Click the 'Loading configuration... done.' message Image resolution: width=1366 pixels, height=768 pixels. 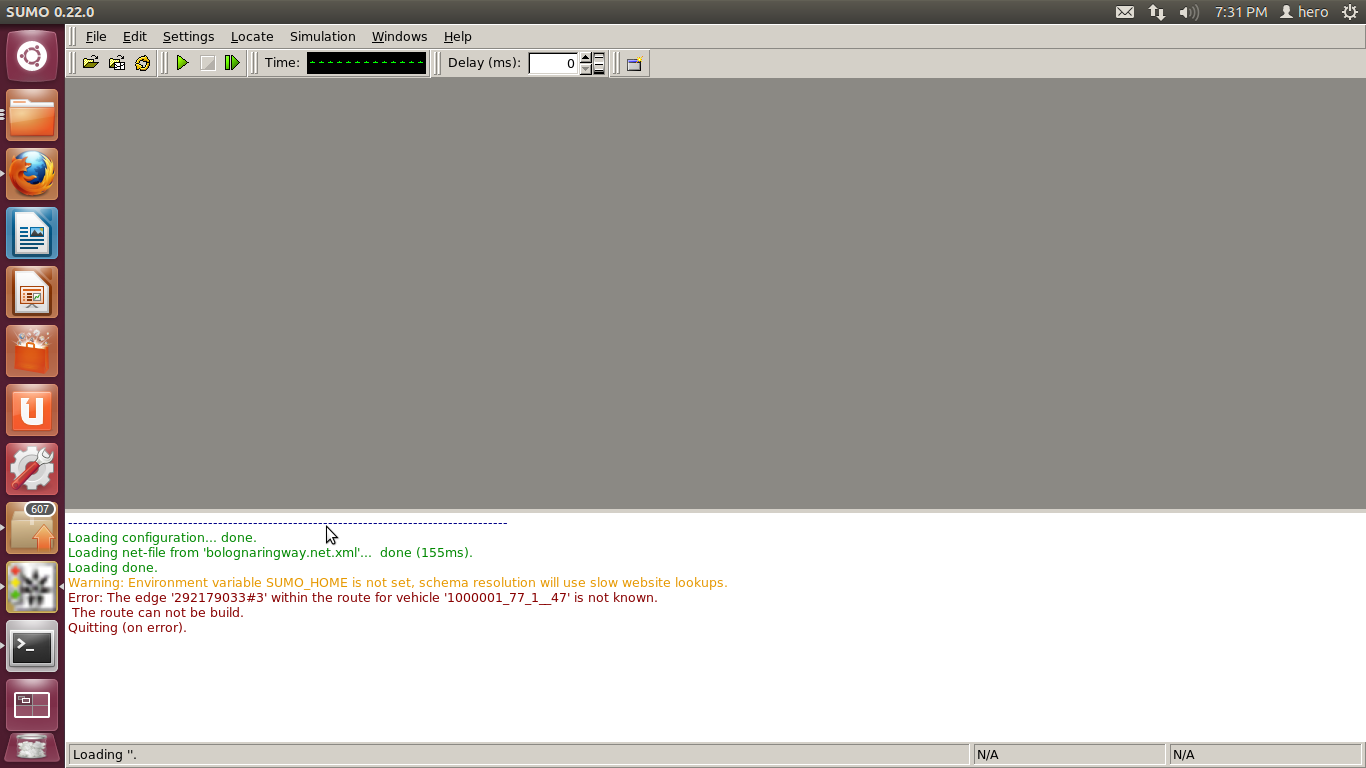point(162,537)
